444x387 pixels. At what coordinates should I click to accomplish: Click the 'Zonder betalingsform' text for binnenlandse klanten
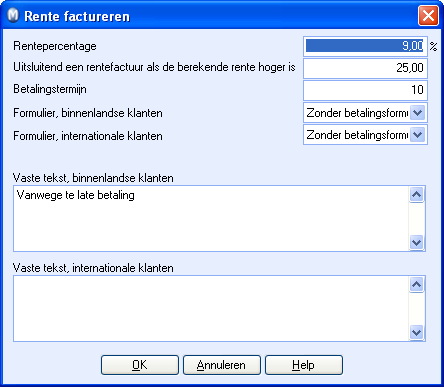357,113
